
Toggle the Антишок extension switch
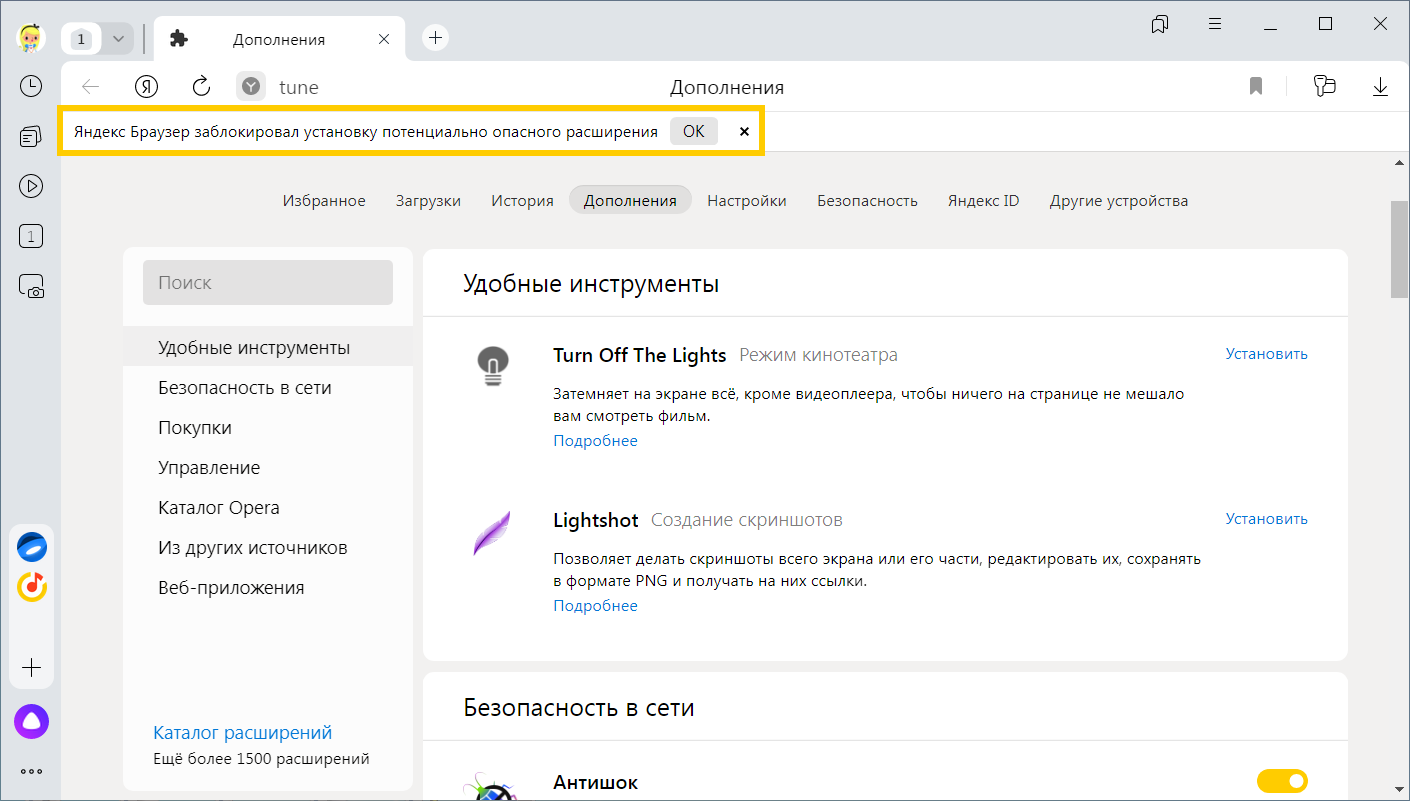pyautogui.click(x=1281, y=780)
